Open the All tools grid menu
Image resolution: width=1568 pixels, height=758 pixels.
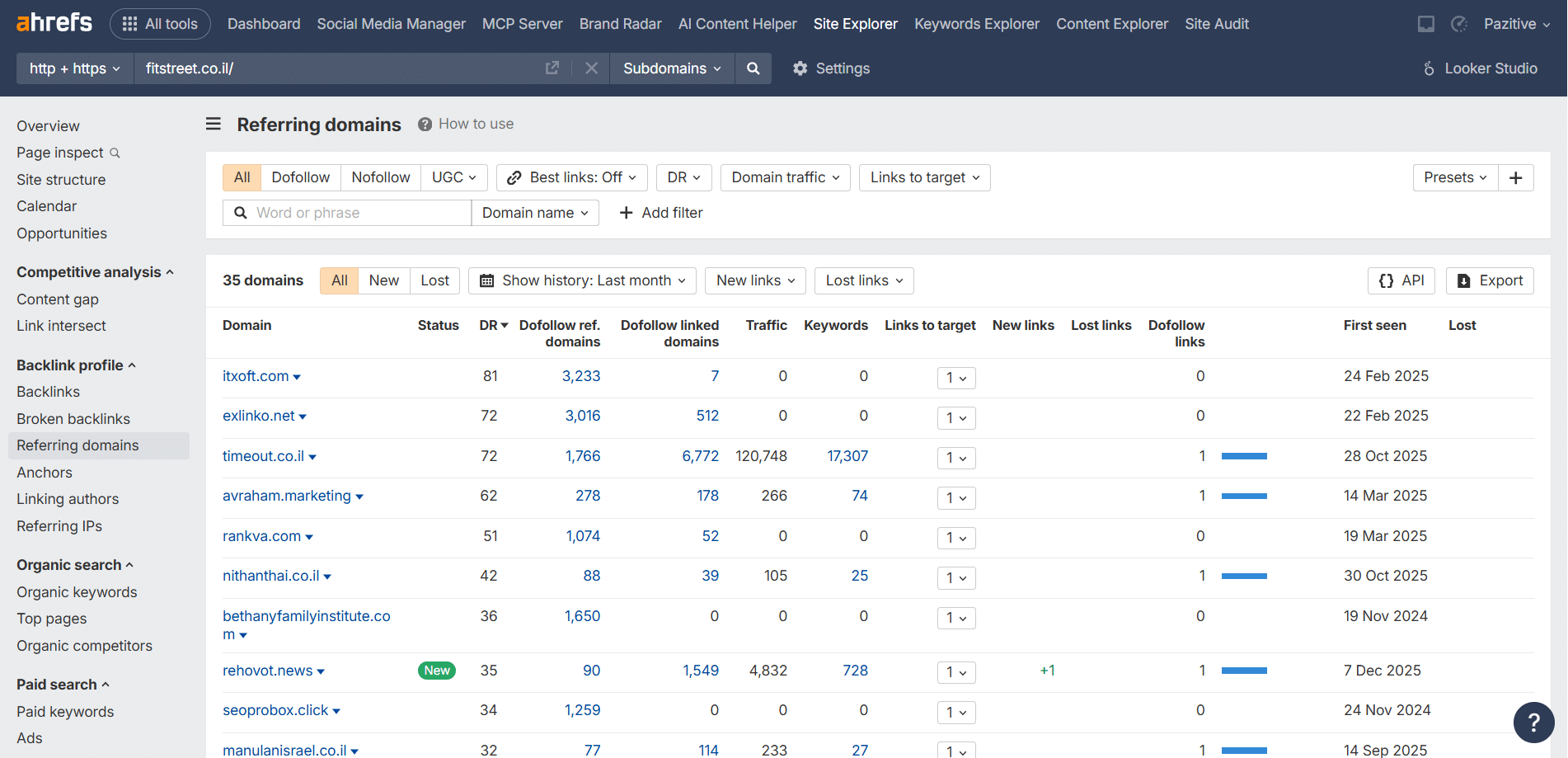[x=160, y=24]
